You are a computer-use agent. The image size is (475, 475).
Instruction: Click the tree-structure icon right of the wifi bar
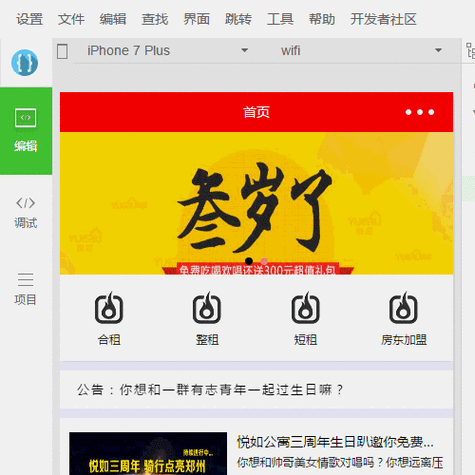tap(470, 51)
